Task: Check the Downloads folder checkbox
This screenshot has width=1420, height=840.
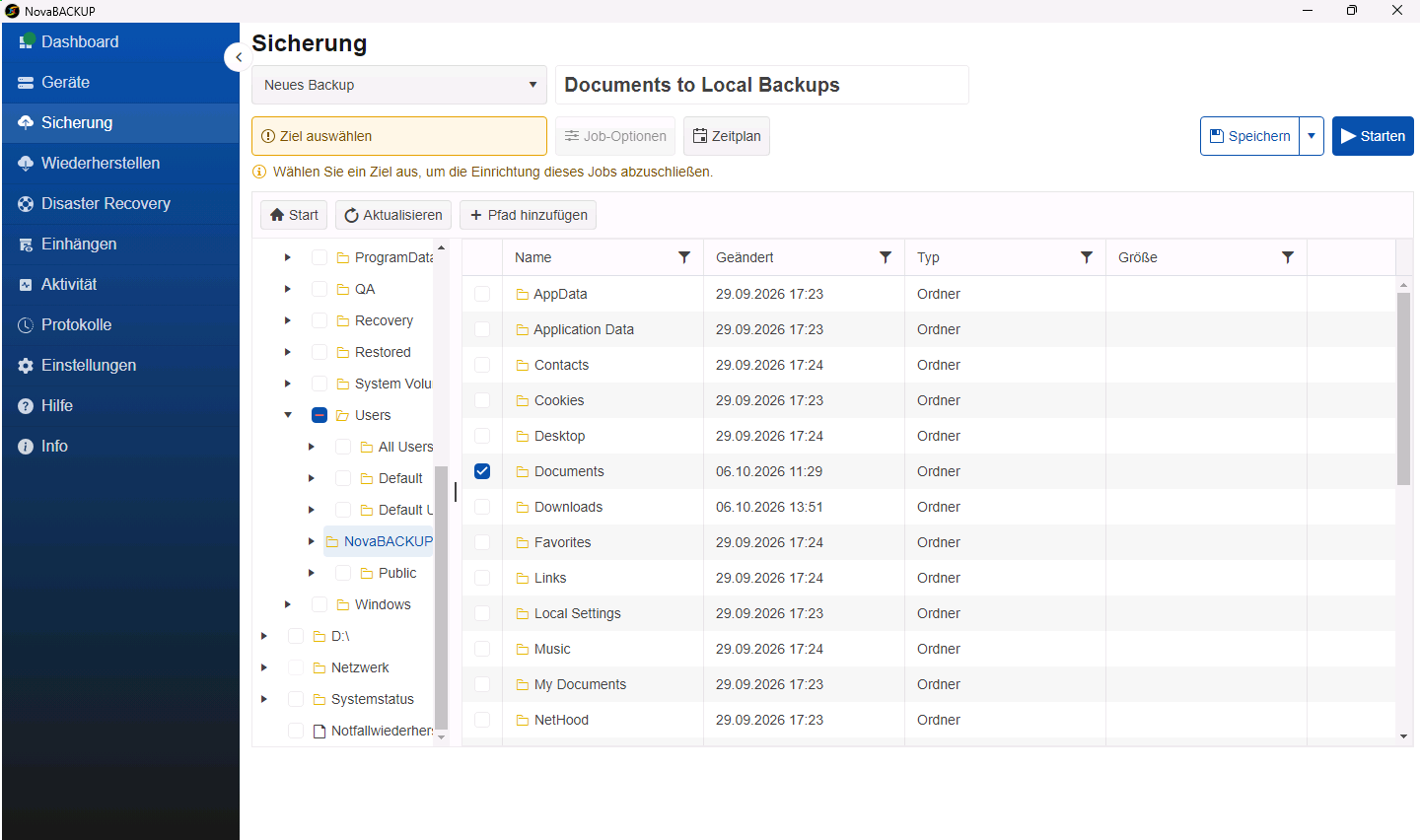Action: [482, 507]
